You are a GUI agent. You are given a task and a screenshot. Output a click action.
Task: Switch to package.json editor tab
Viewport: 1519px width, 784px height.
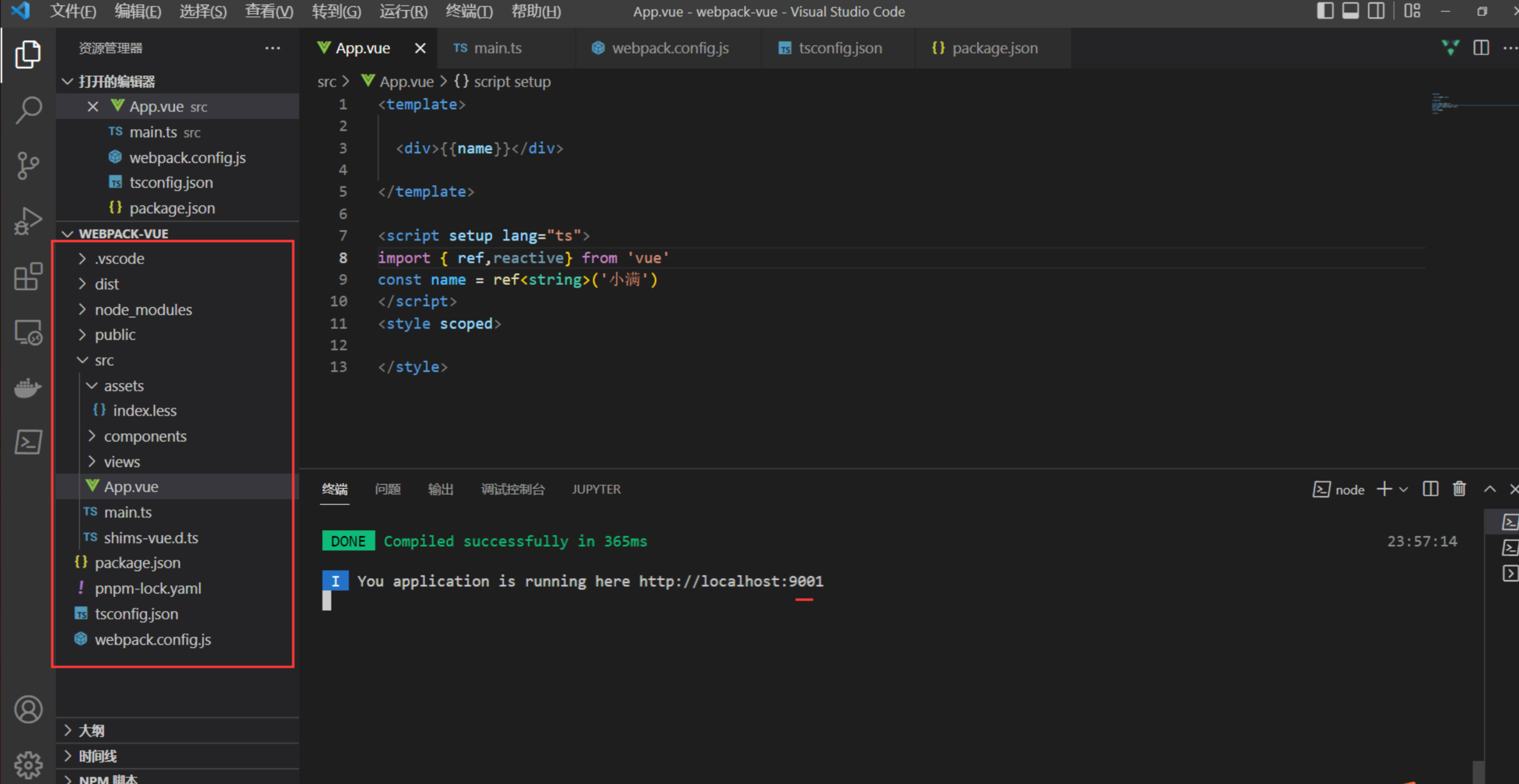click(x=992, y=48)
